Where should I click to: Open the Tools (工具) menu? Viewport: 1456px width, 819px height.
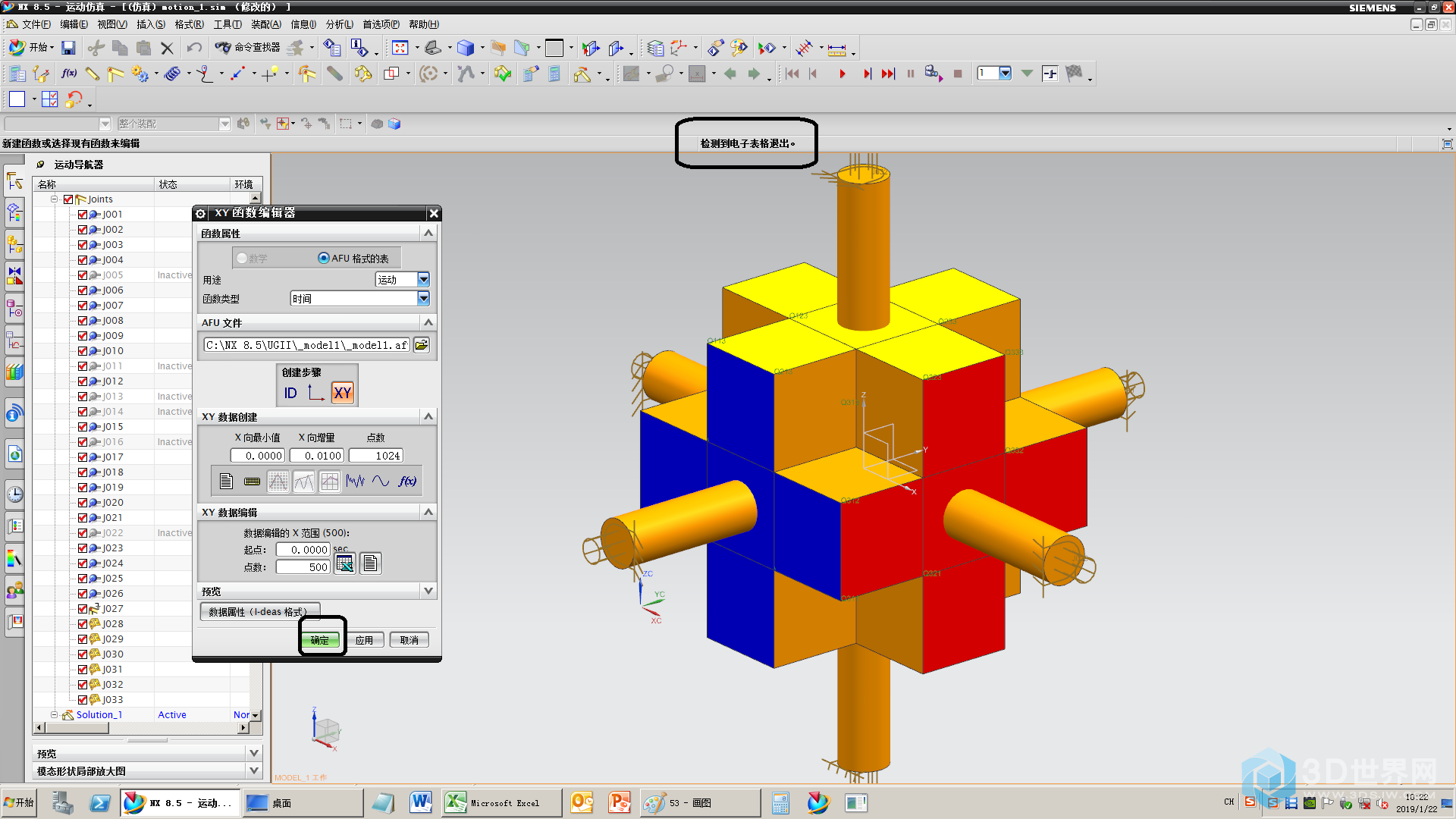[227, 24]
